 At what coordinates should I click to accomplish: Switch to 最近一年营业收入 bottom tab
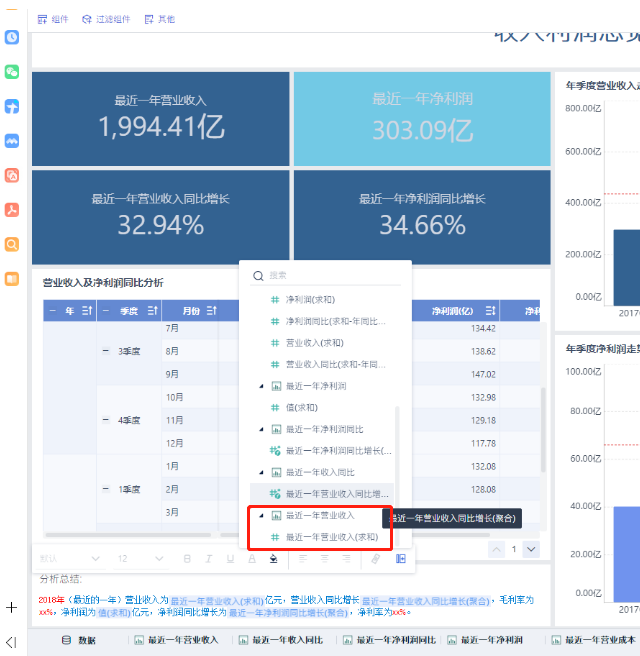pos(176,640)
